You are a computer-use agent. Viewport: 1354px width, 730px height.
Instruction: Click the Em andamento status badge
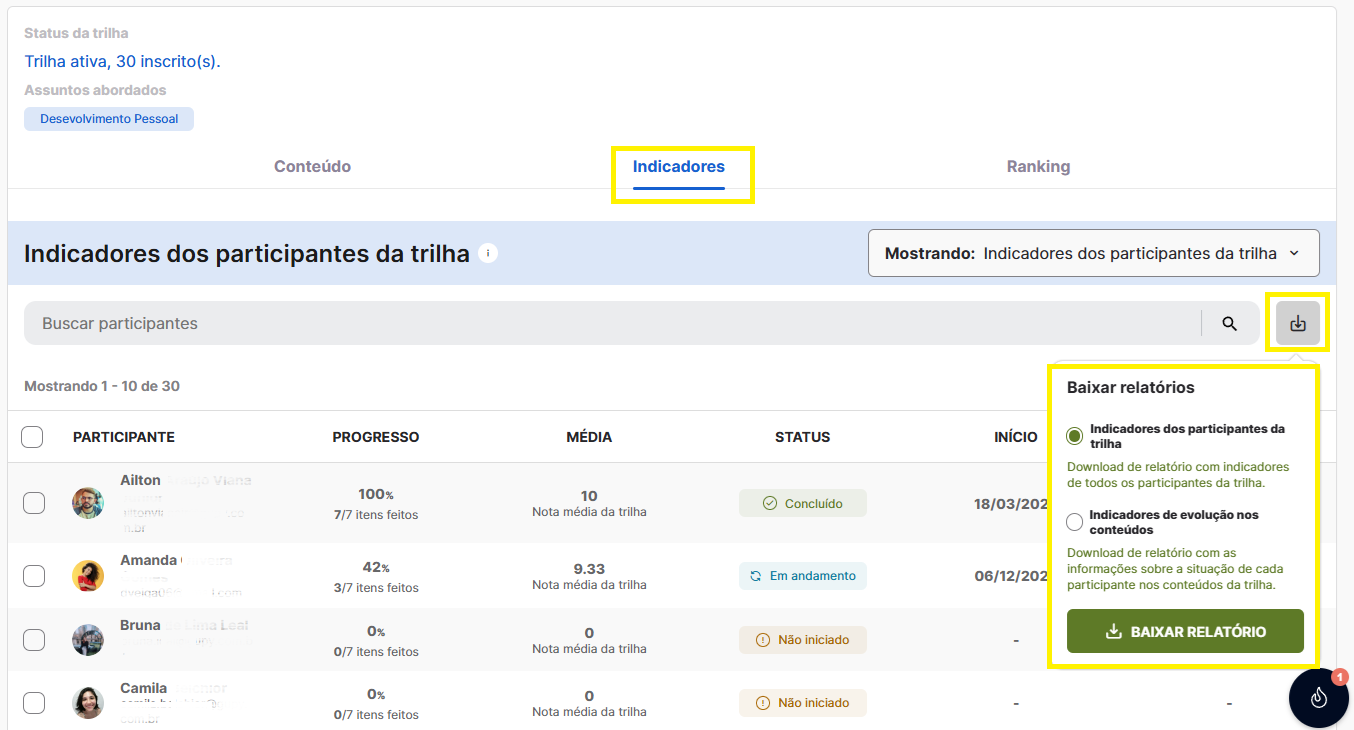point(803,576)
